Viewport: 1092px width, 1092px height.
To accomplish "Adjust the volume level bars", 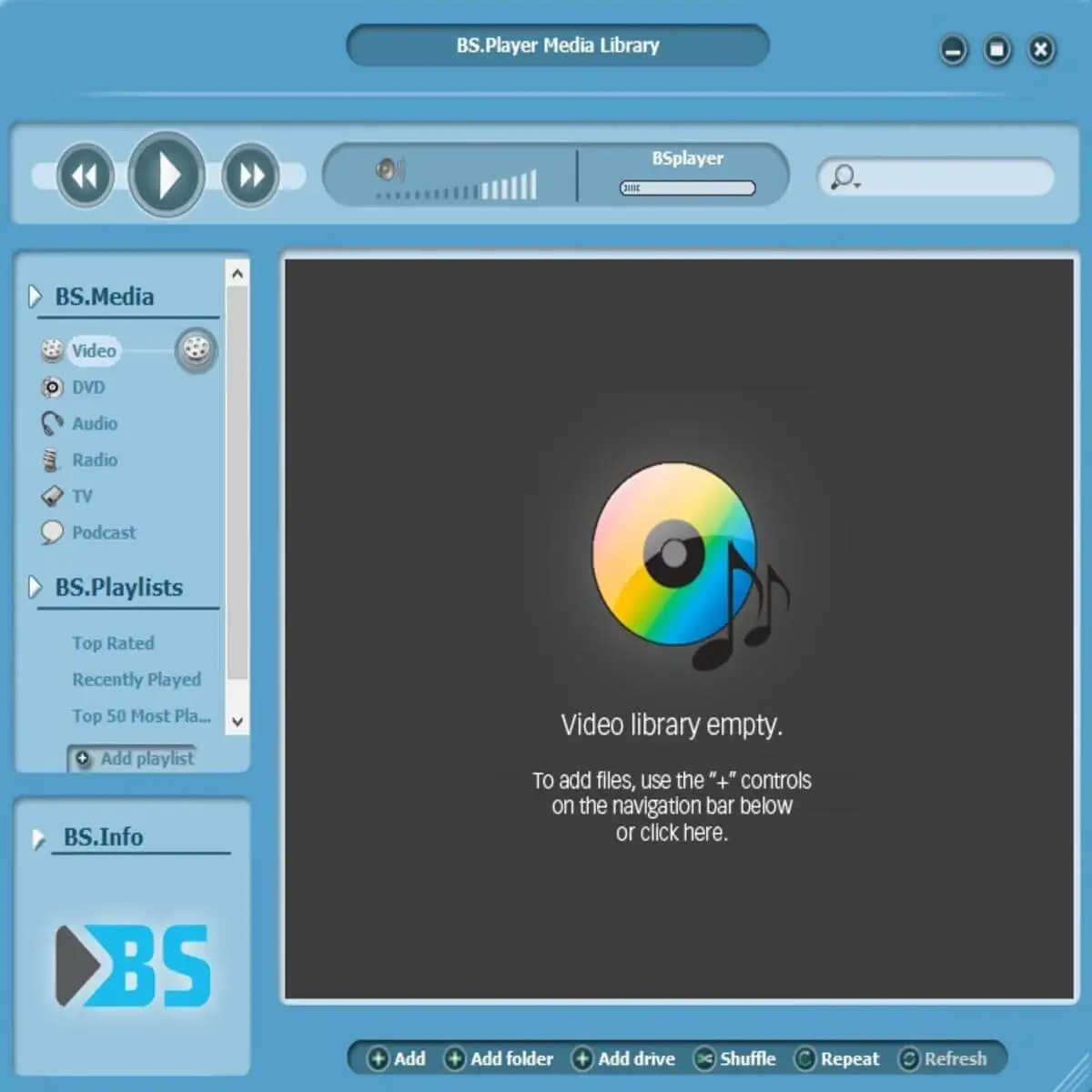I will [457, 186].
